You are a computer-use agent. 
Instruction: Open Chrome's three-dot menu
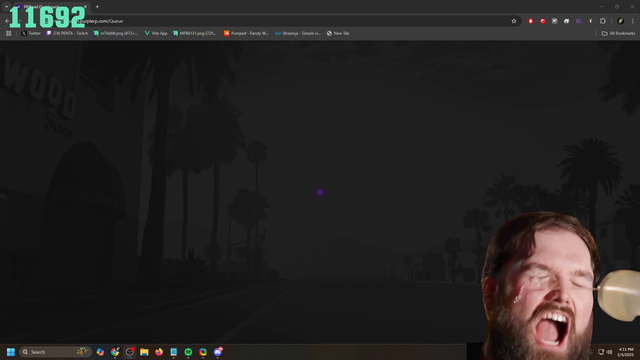633,21
